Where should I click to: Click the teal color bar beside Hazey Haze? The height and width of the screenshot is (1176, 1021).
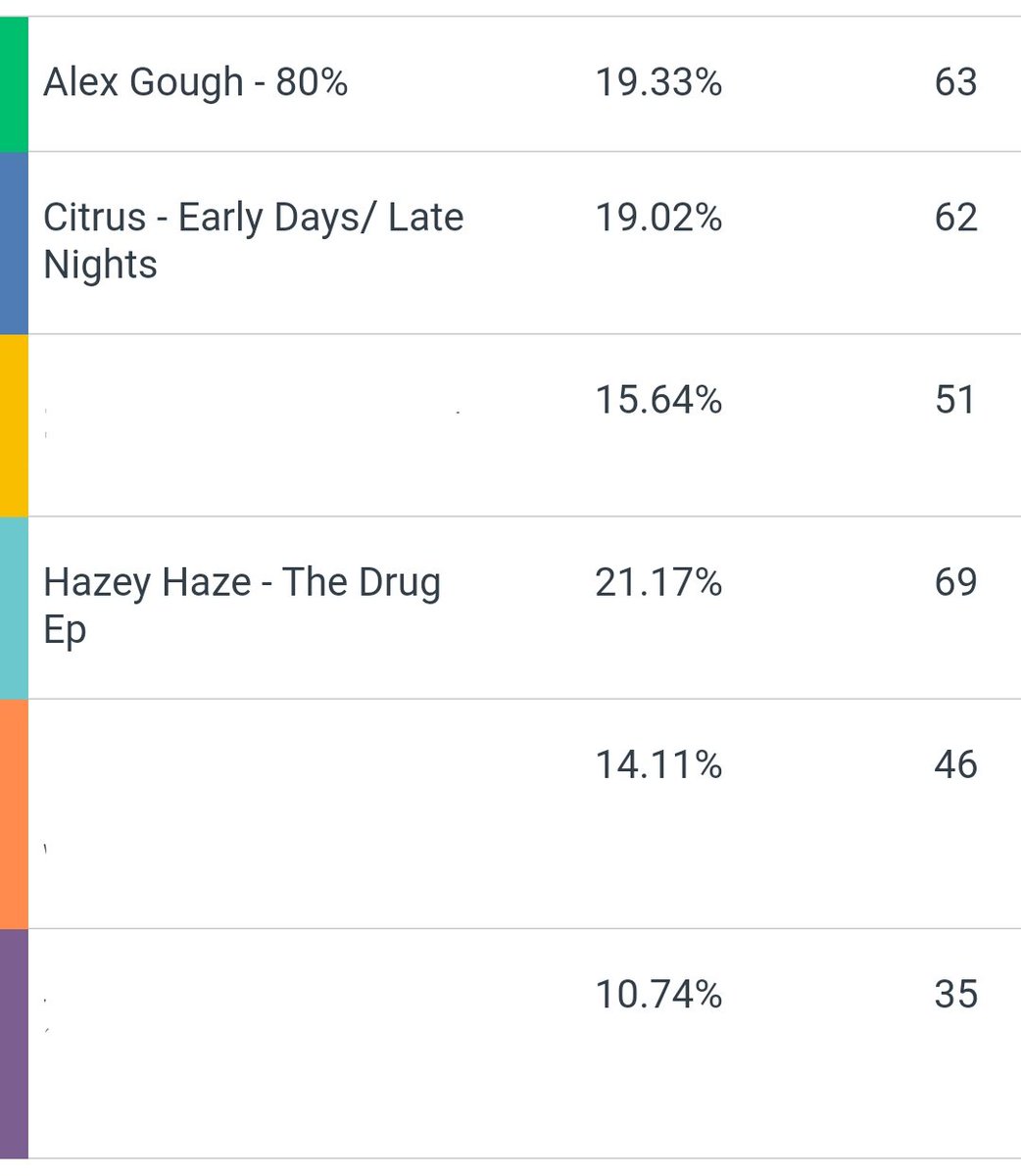14,608
